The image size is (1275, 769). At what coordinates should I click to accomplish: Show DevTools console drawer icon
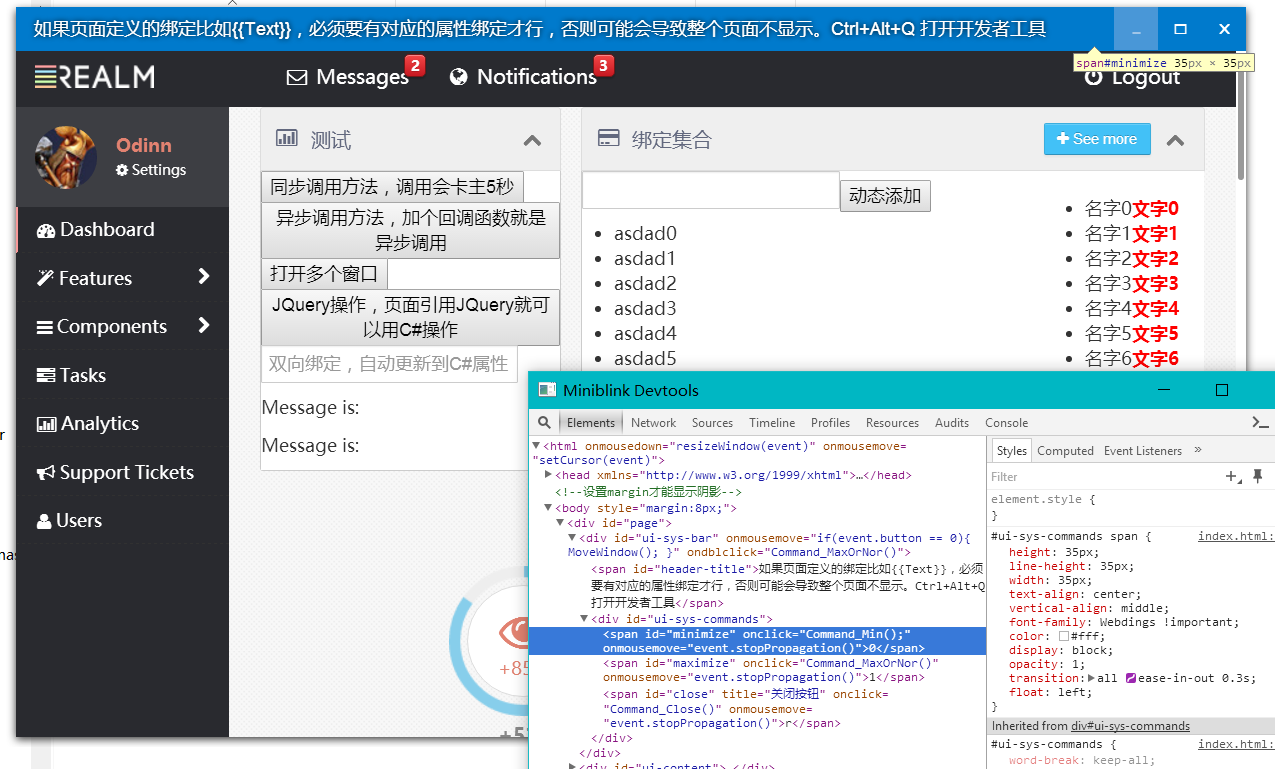pos(1260,423)
